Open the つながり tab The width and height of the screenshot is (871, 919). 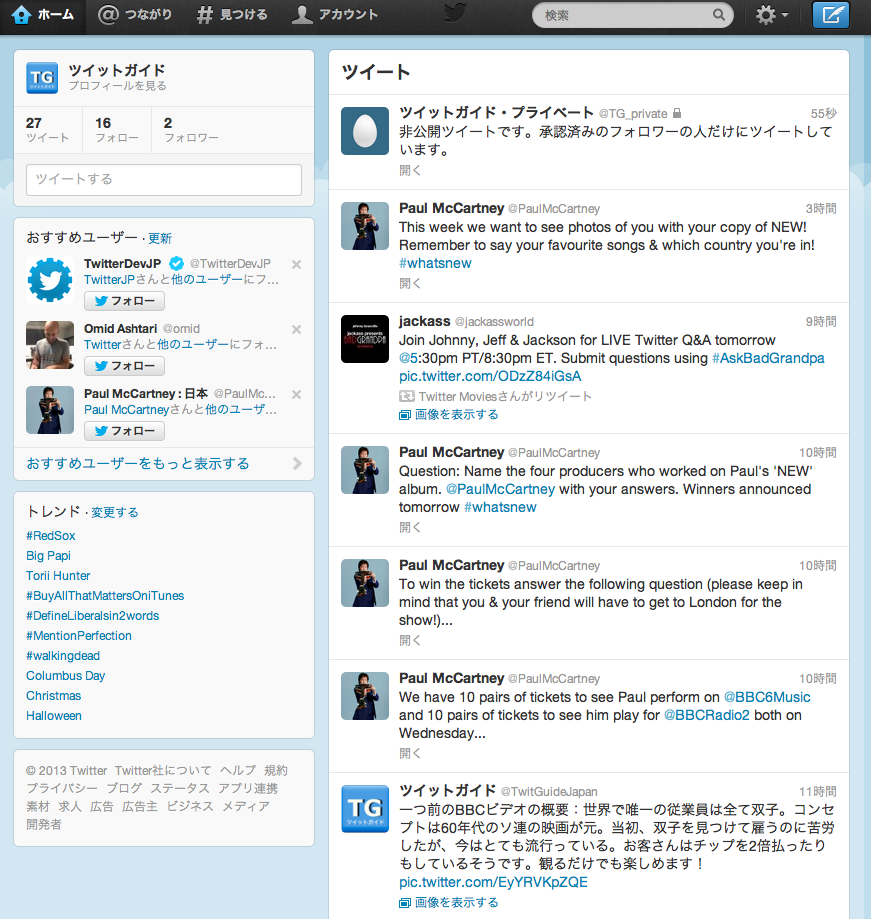135,15
